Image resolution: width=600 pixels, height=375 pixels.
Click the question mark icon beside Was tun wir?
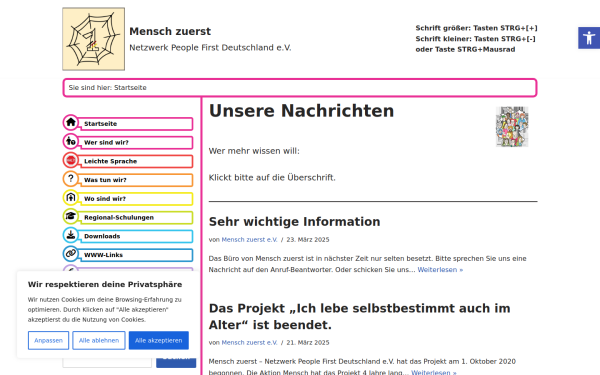pos(71,179)
